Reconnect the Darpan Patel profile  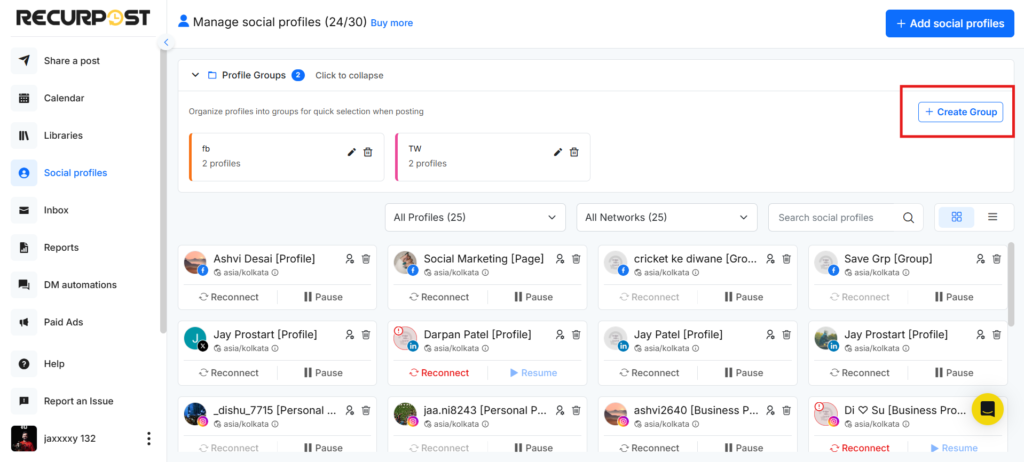point(440,372)
